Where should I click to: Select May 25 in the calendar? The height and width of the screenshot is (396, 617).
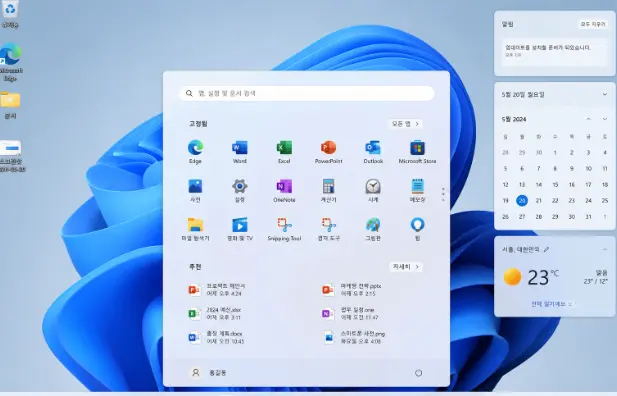tap(605, 200)
